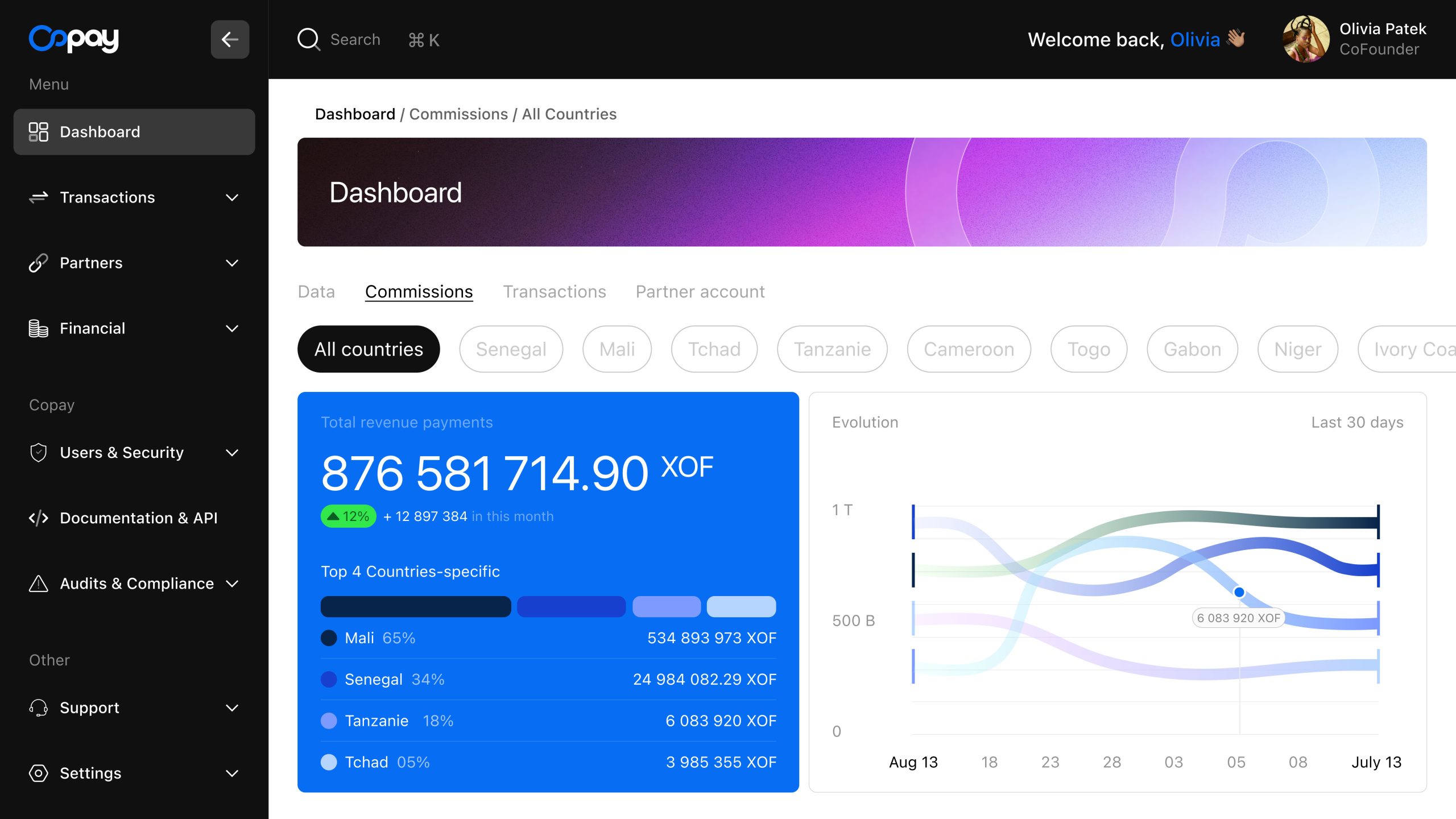Collapse the Users & Security chevron
The width and height of the screenshot is (1456, 819).
pos(231,452)
